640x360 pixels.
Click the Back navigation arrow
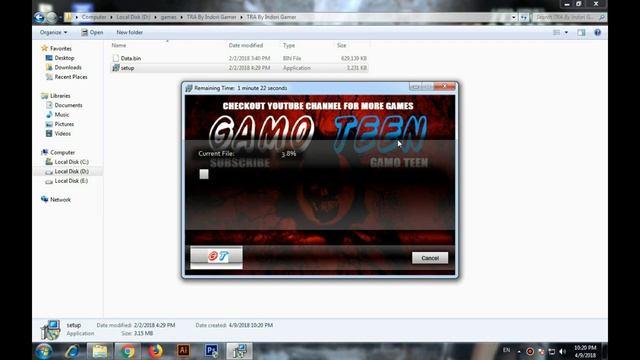coord(39,17)
